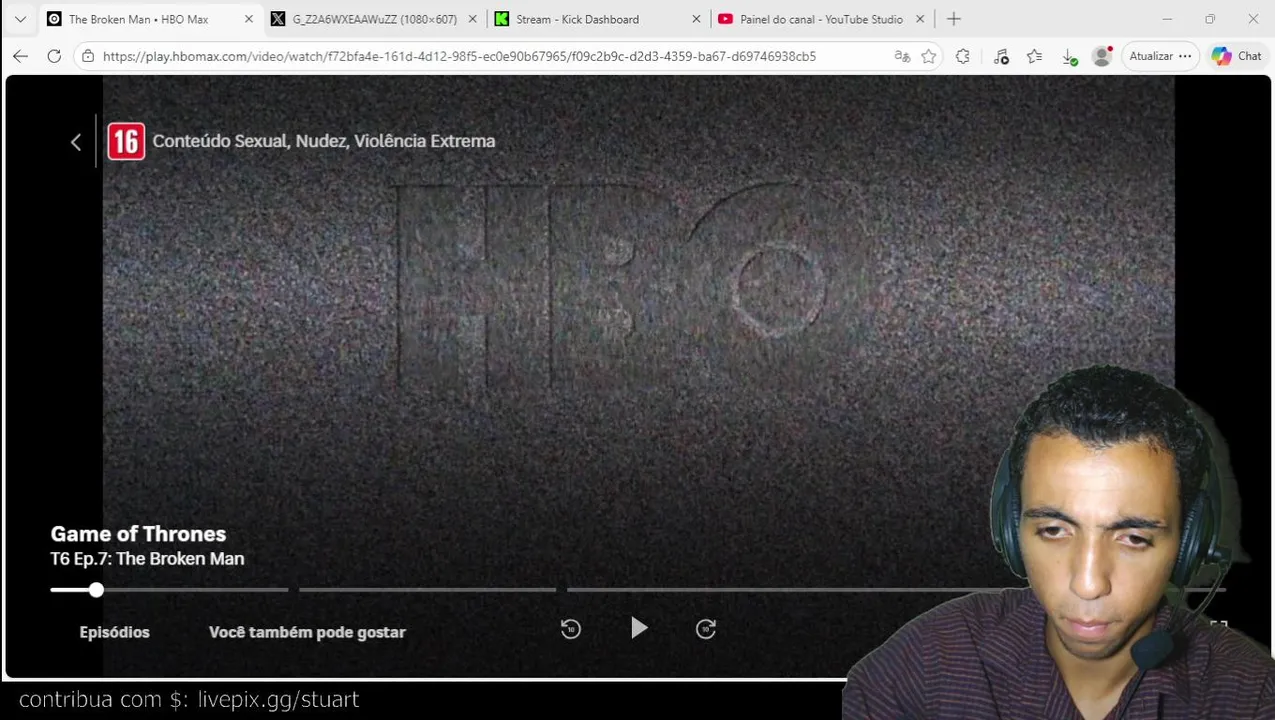Open the browser profile avatar
Viewport: 1275px width, 720px height.
pyautogui.click(x=1102, y=56)
